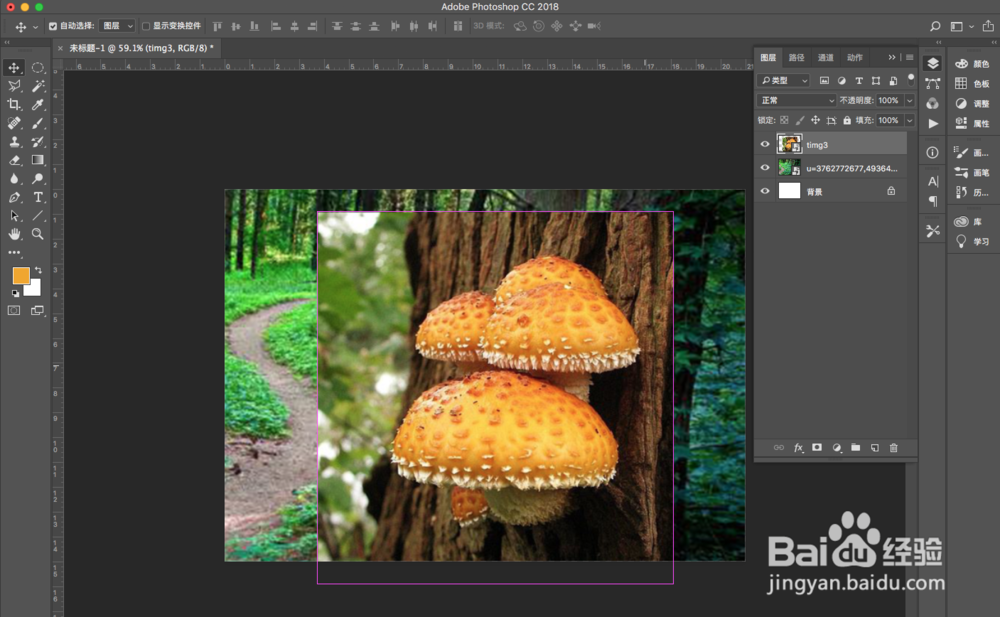
Task: Uncheck the 自动选择 auto-select checkbox
Action: pos(53,26)
